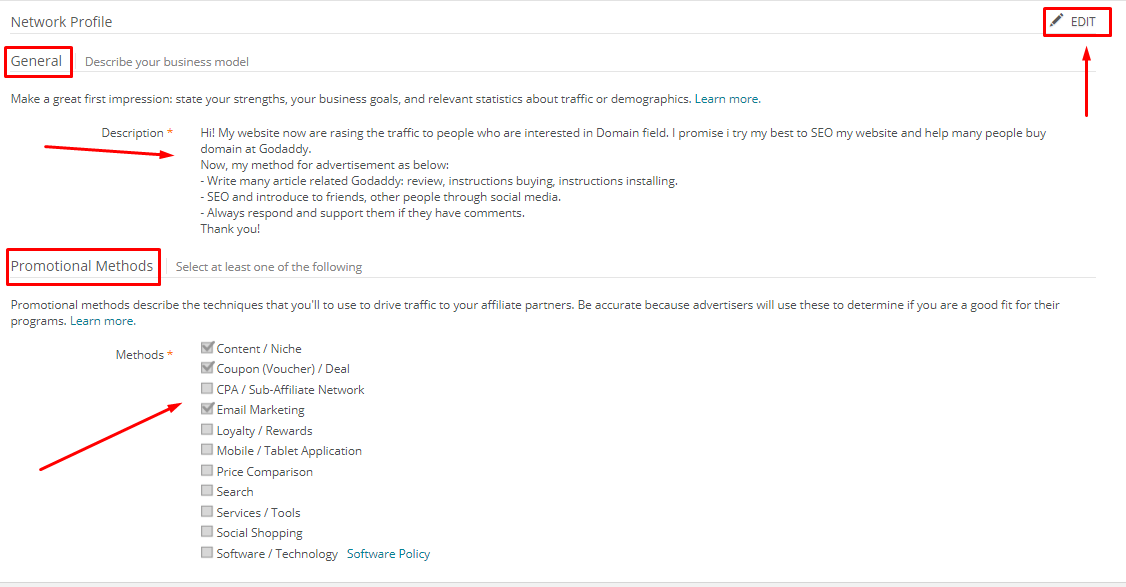Click the Promotional Methods section heading
The width and height of the screenshot is (1126, 587).
click(x=82, y=266)
